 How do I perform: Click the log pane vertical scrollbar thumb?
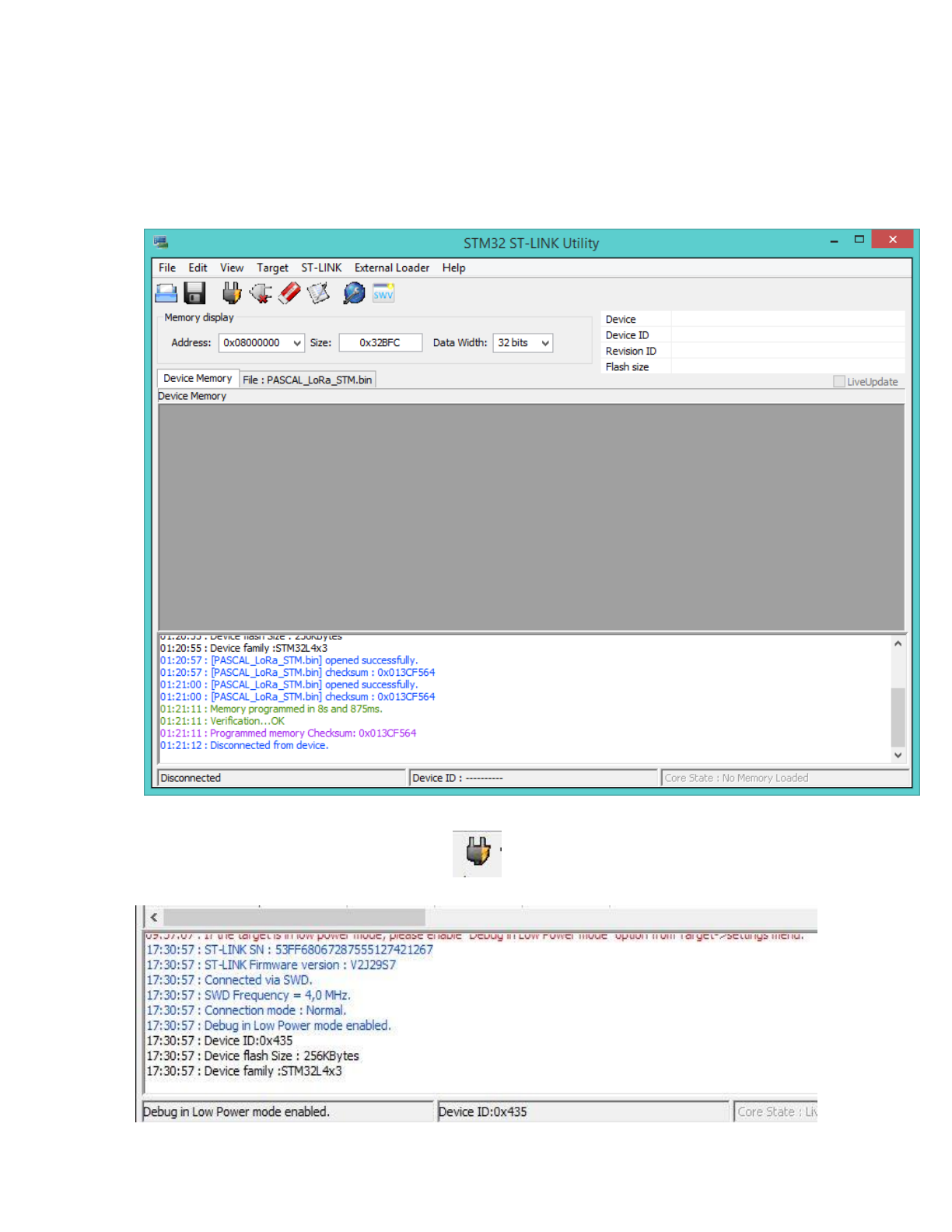[898, 717]
